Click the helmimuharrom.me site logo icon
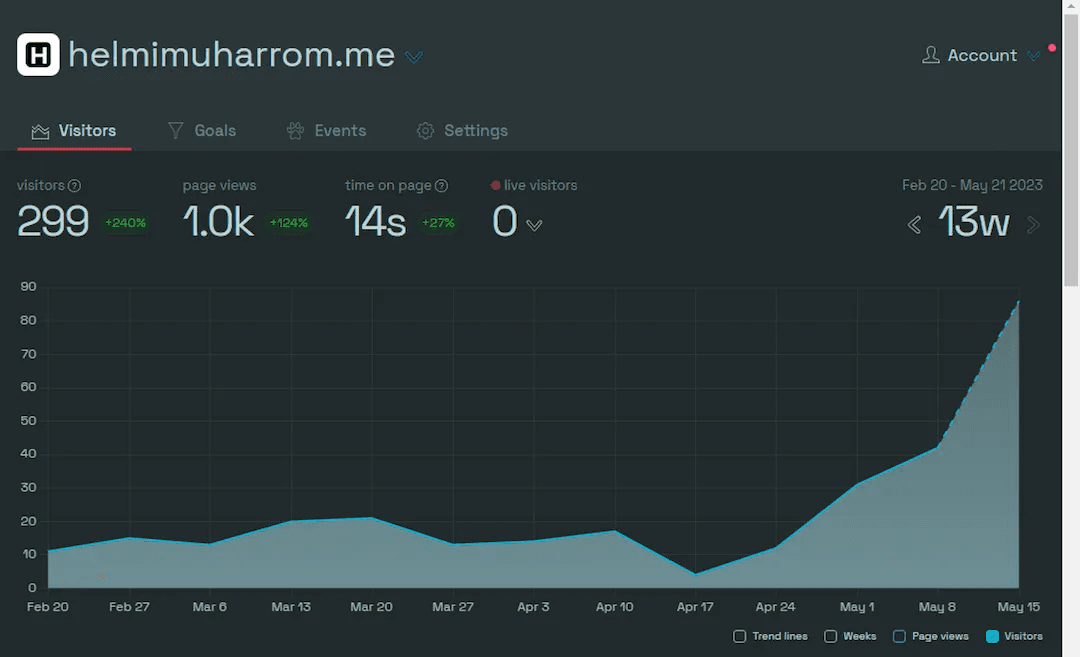The height and width of the screenshot is (657, 1080). (38, 54)
